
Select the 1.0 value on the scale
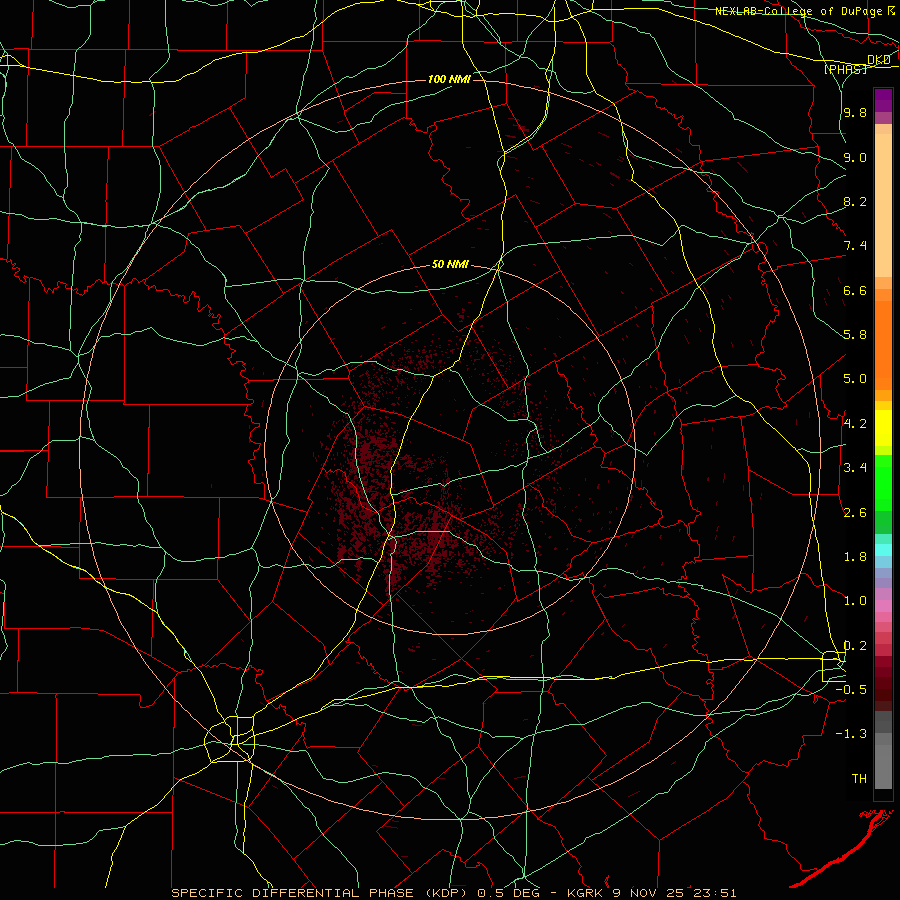click(x=855, y=601)
